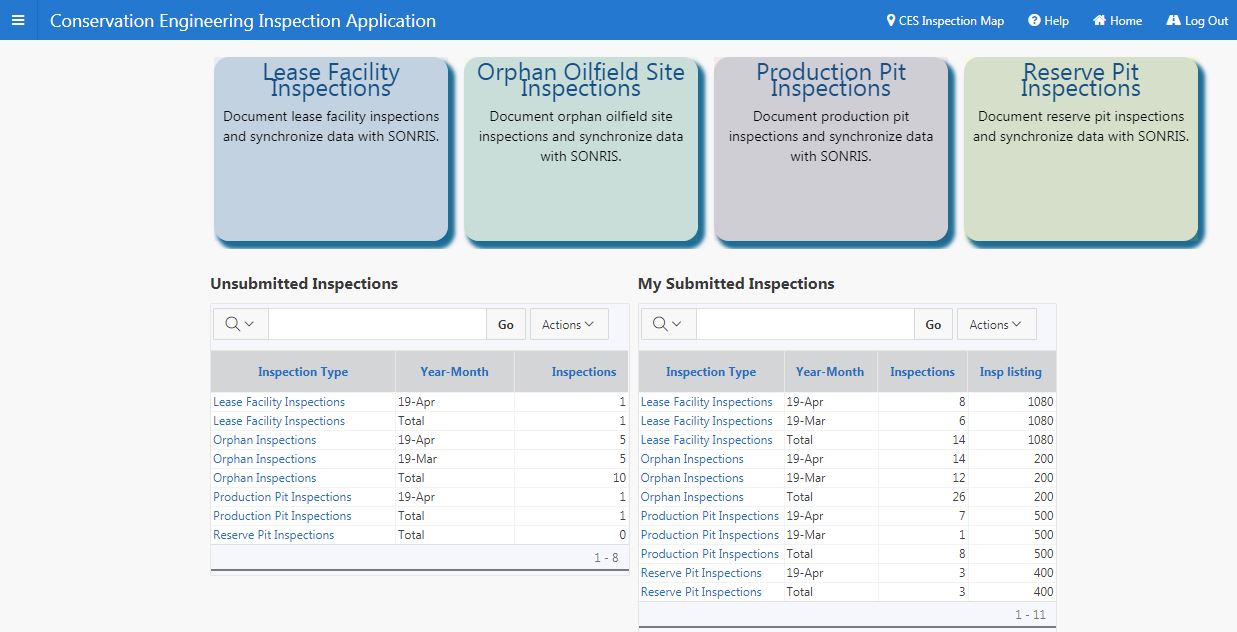Open the CES Inspection Map
Viewport: 1237px width, 632px height.
[x=945, y=21]
